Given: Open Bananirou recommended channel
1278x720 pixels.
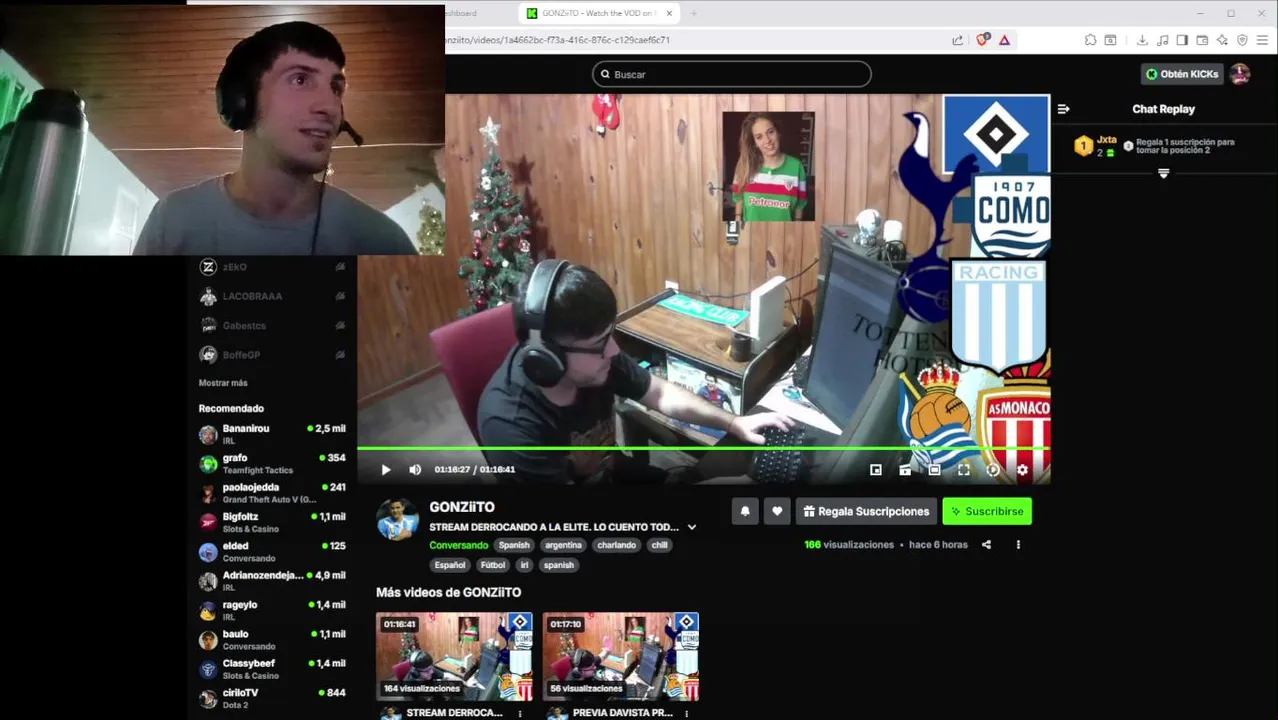Looking at the screenshot, I should (272, 434).
